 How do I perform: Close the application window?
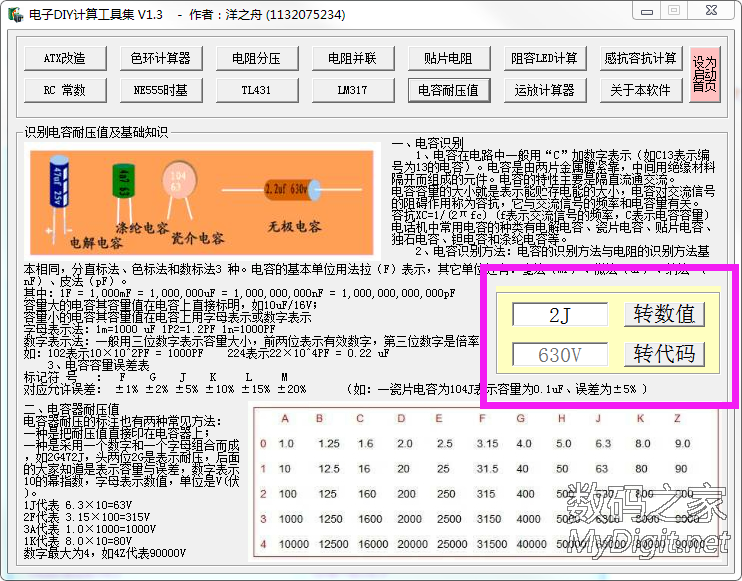coord(711,10)
